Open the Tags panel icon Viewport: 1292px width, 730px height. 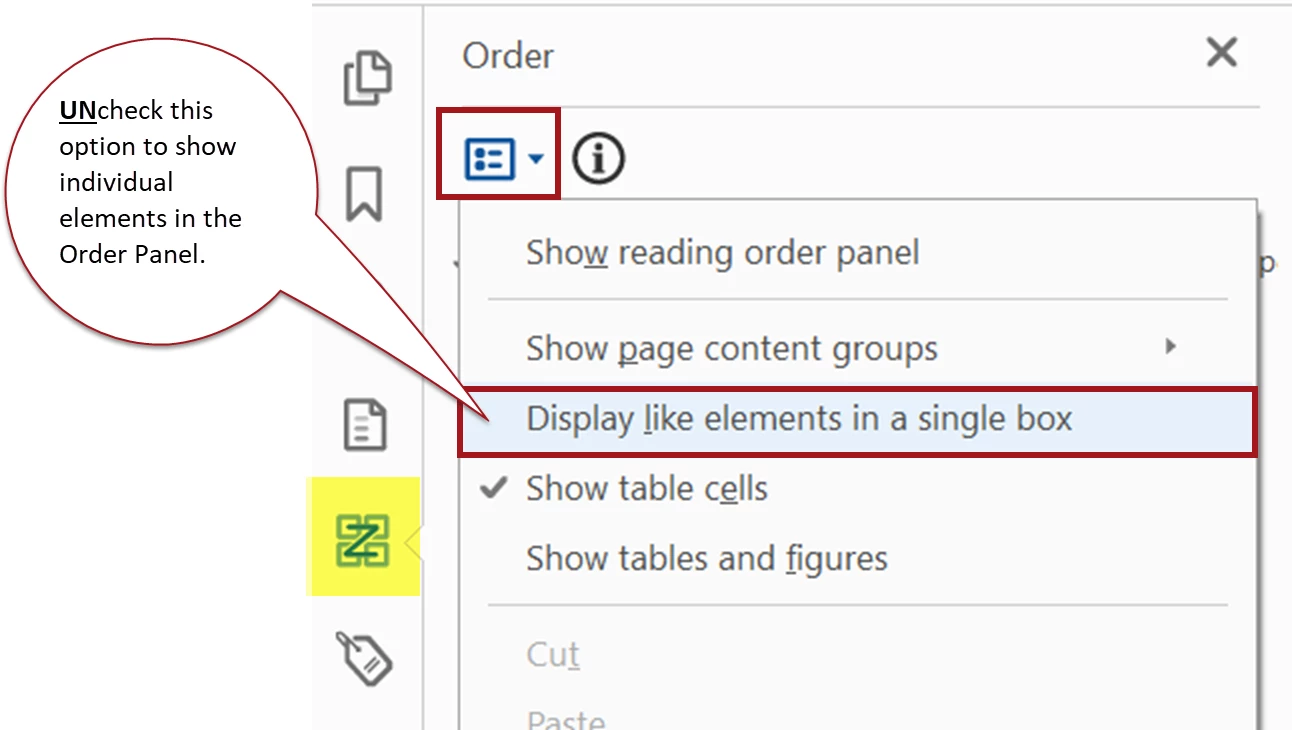363,657
